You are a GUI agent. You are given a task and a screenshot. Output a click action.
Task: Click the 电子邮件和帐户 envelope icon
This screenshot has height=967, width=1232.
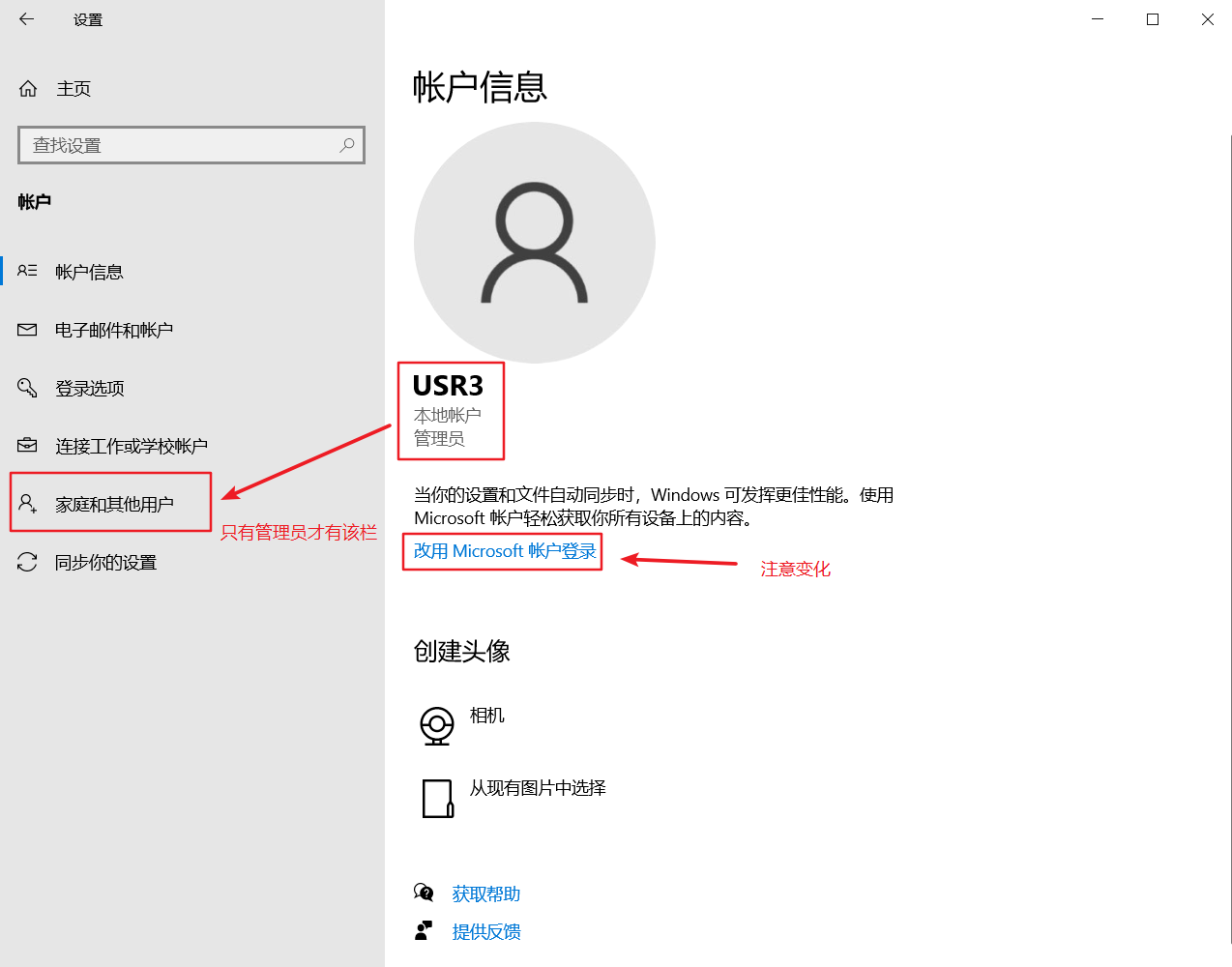[27, 330]
